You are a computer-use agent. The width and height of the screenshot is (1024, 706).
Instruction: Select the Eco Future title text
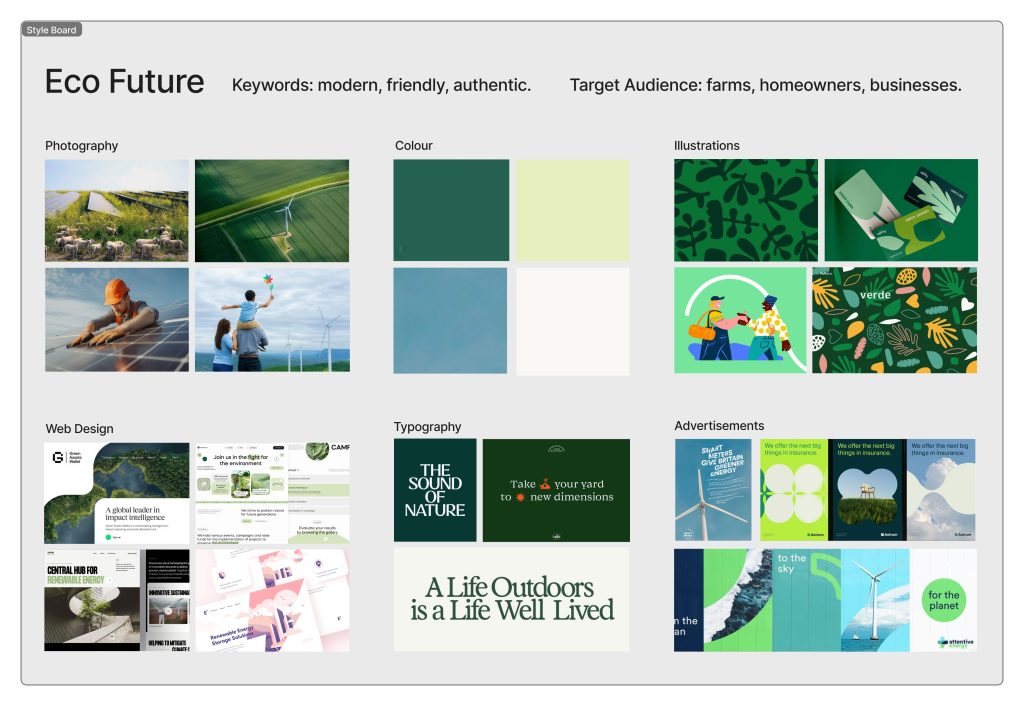coord(124,82)
